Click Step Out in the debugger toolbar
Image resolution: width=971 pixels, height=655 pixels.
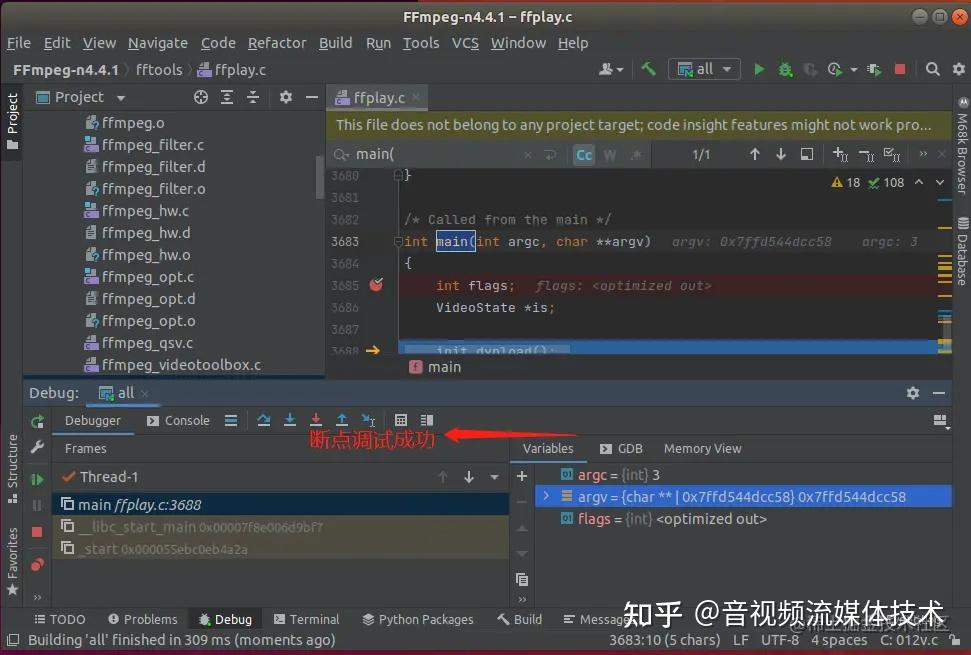[342, 420]
